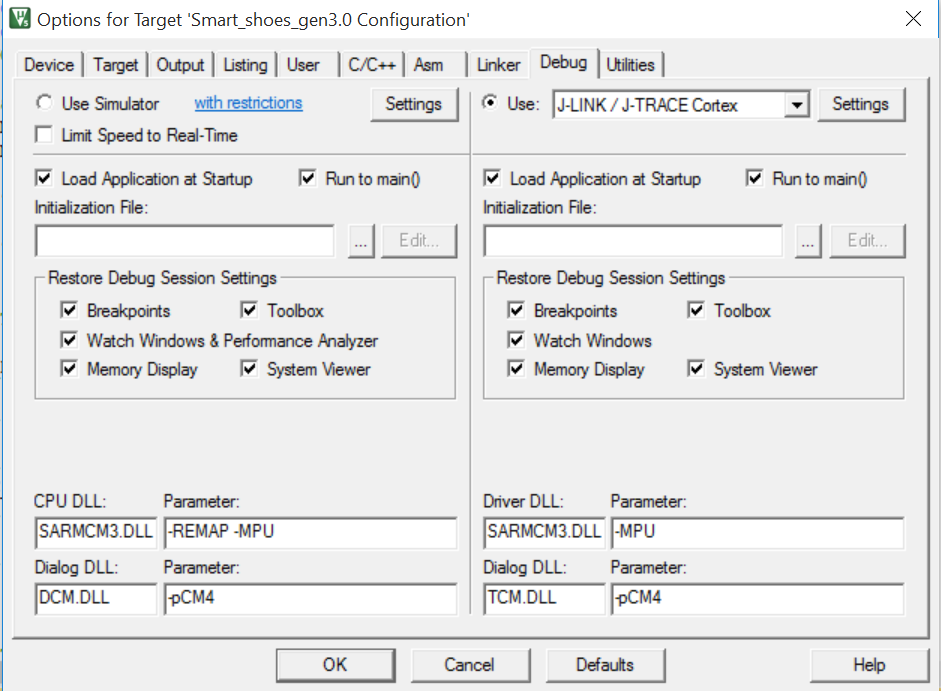The width and height of the screenshot is (941, 691).
Task: Toggle Watch Windows & Performance Analyzer checkbox
Action: 69,340
